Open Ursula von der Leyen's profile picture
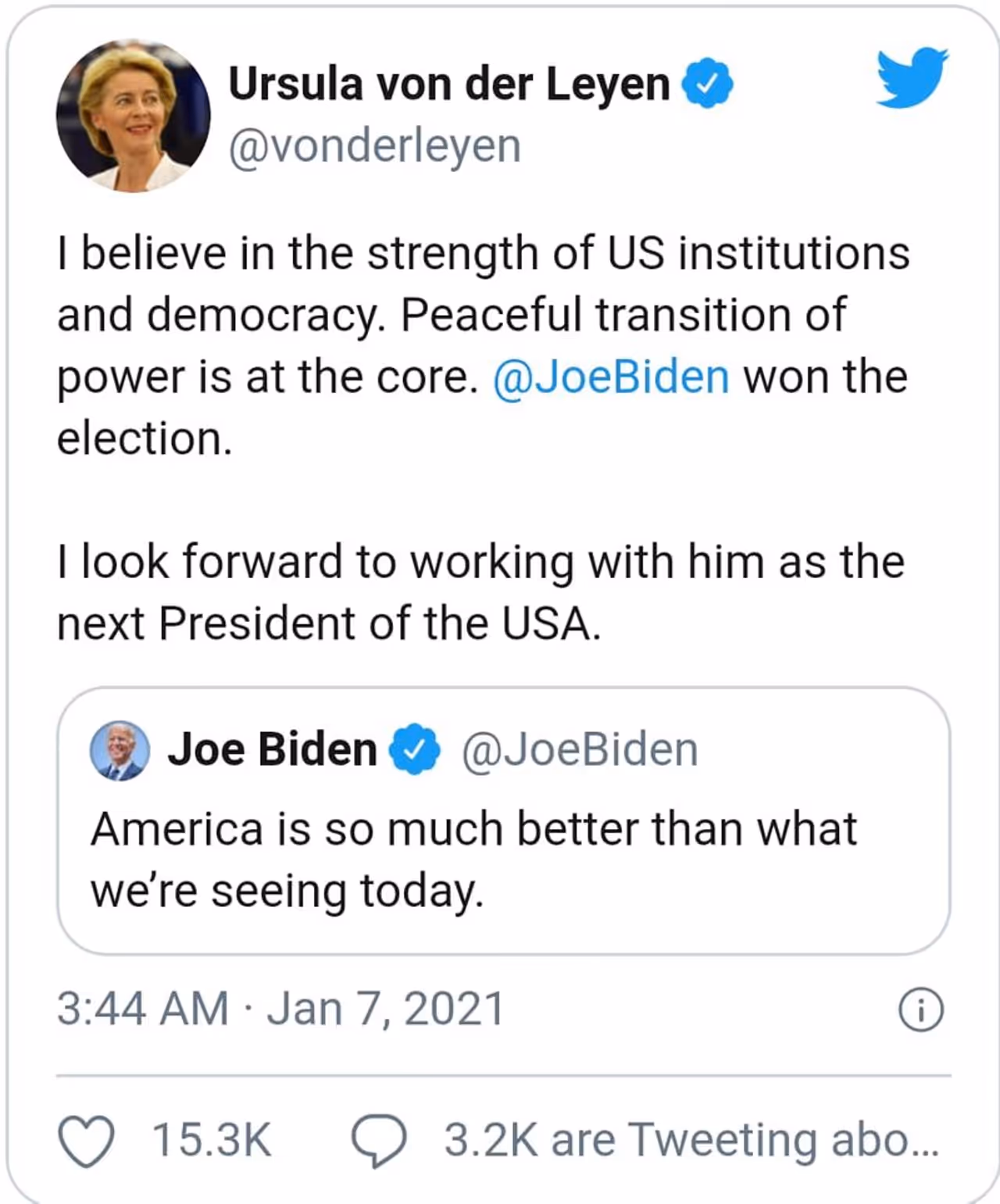This screenshot has width=1000, height=1204. pyautogui.click(x=134, y=116)
